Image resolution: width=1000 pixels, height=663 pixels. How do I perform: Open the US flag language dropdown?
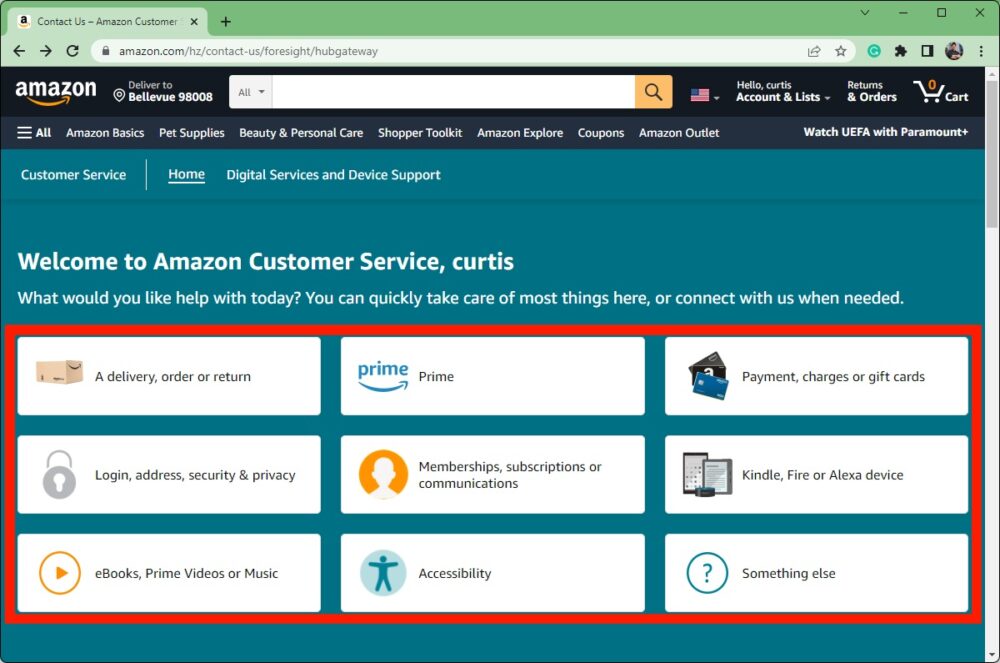702,92
